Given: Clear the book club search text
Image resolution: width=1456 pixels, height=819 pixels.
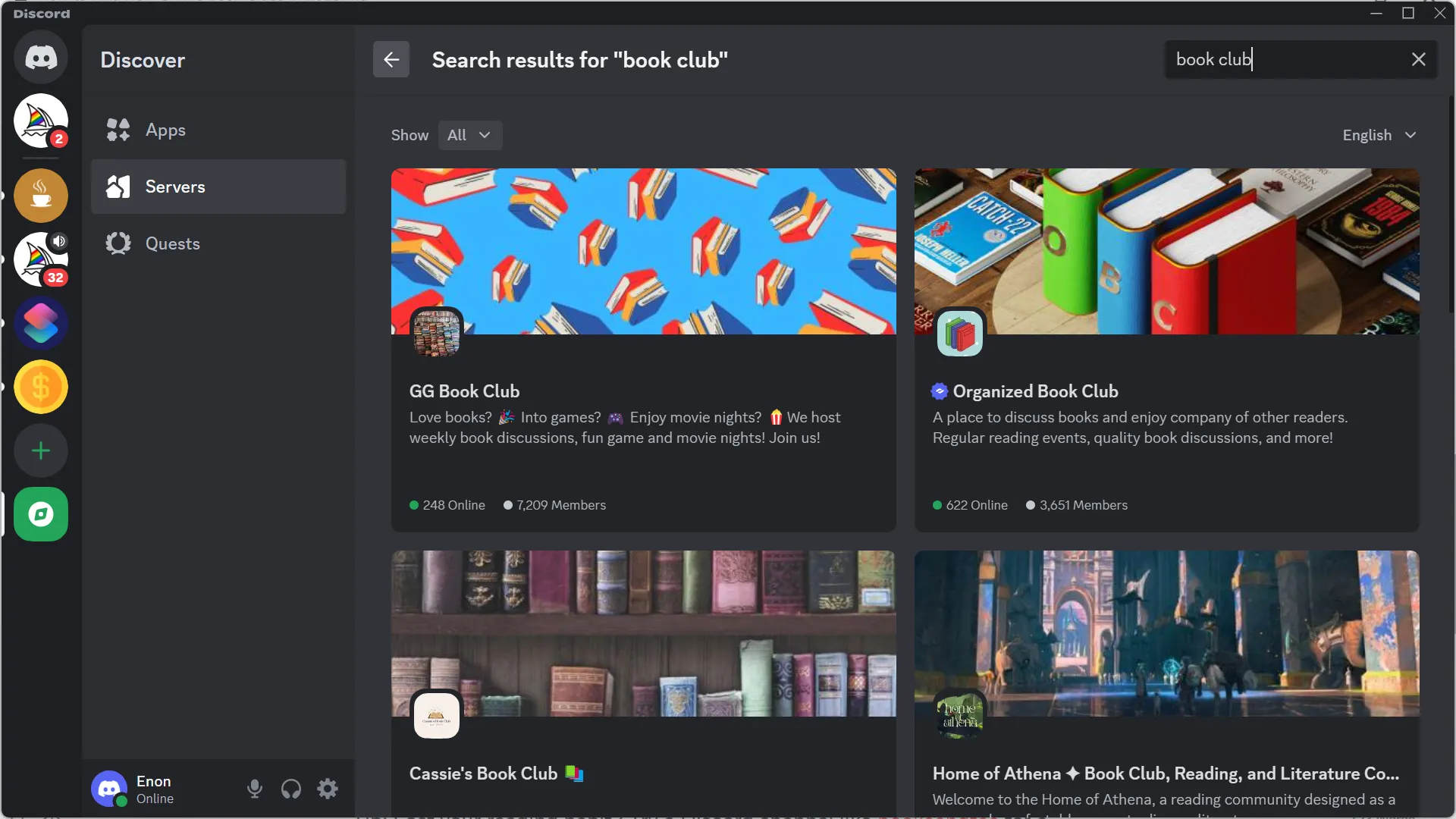Looking at the screenshot, I should click(1419, 59).
